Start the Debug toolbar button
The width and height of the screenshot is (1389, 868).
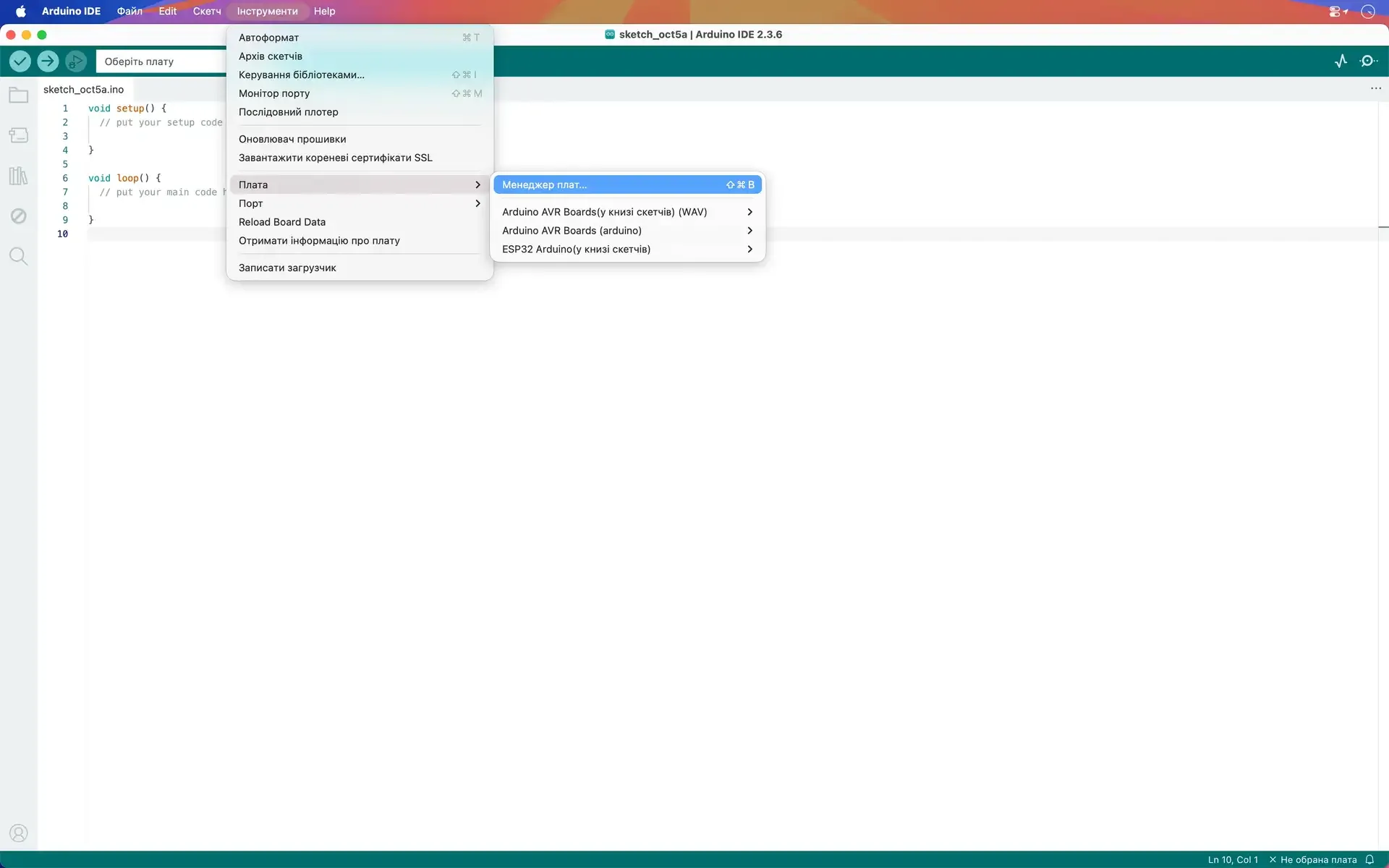(75, 61)
